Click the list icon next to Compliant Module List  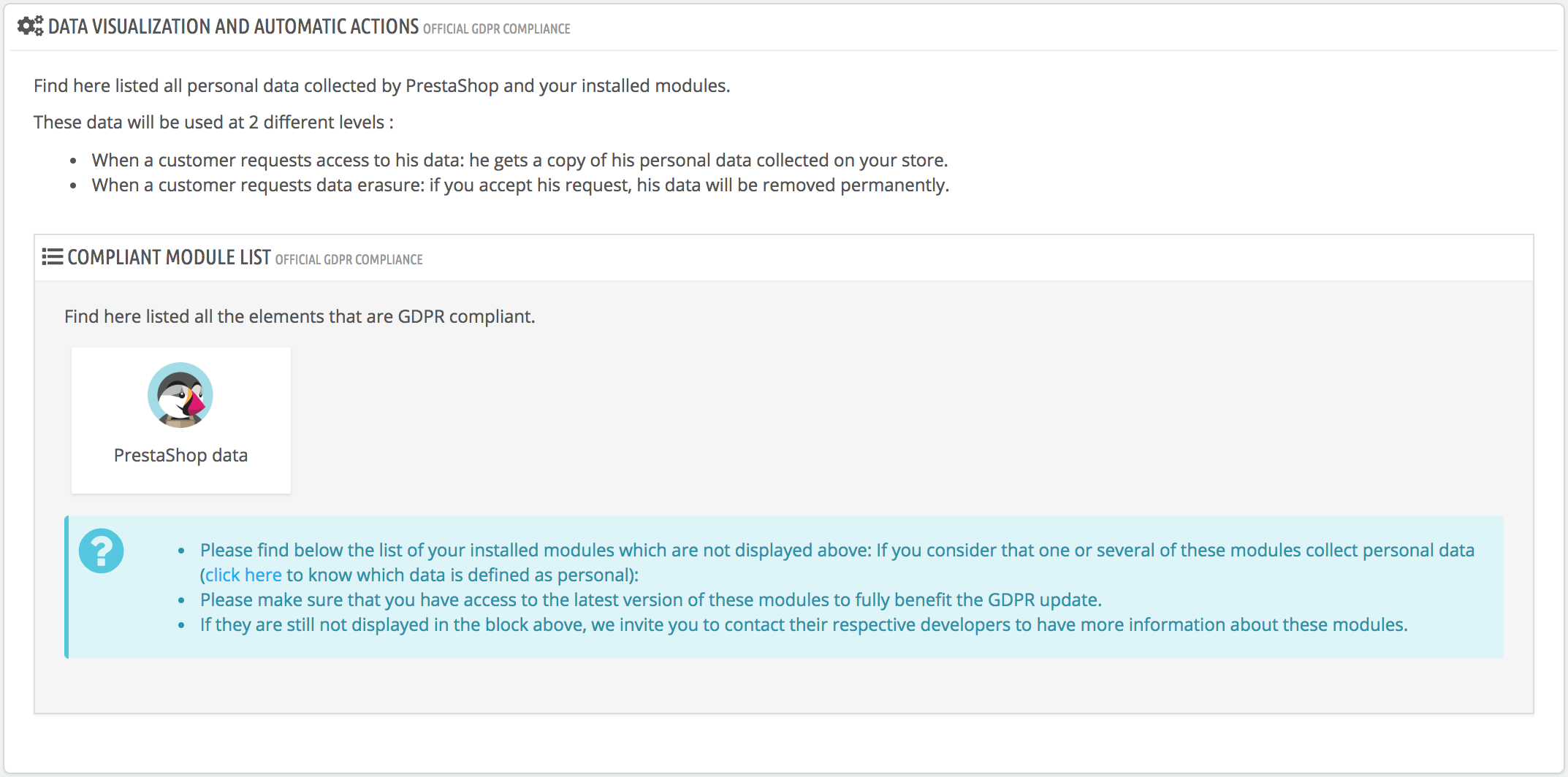click(53, 257)
